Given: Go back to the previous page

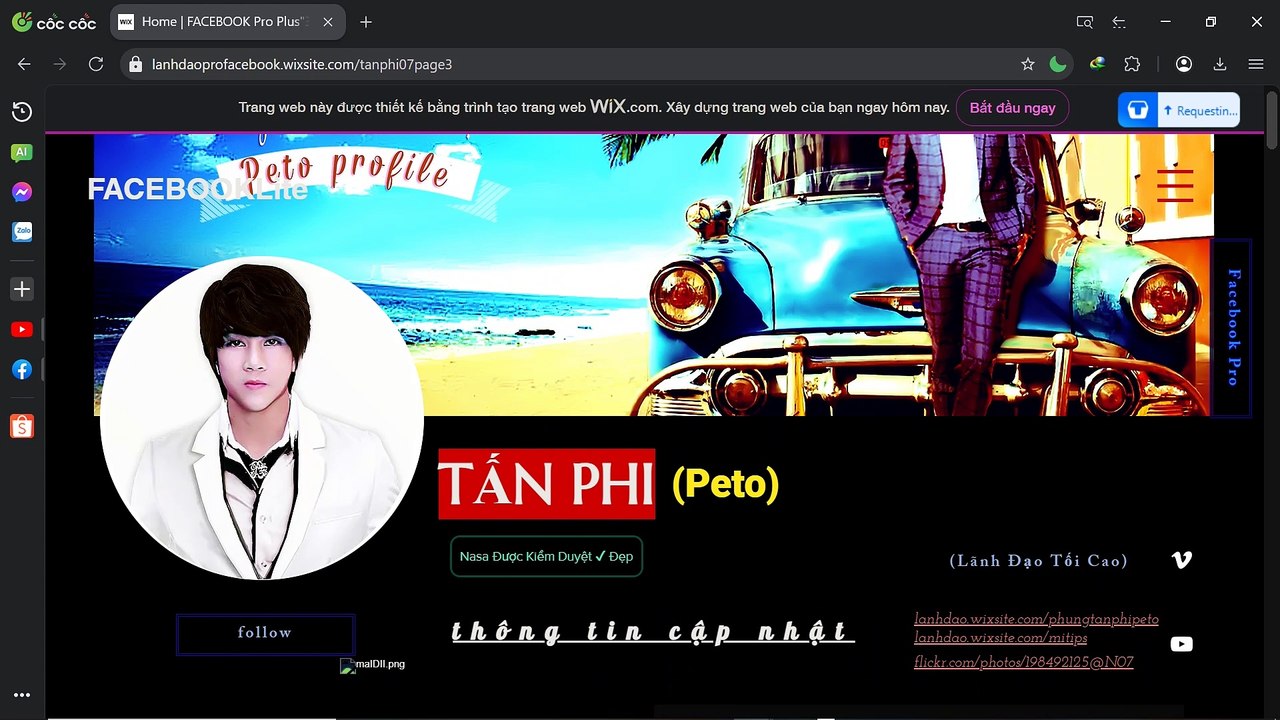Looking at the screenshot, I should pyautogui.click(x=24, y=64).
